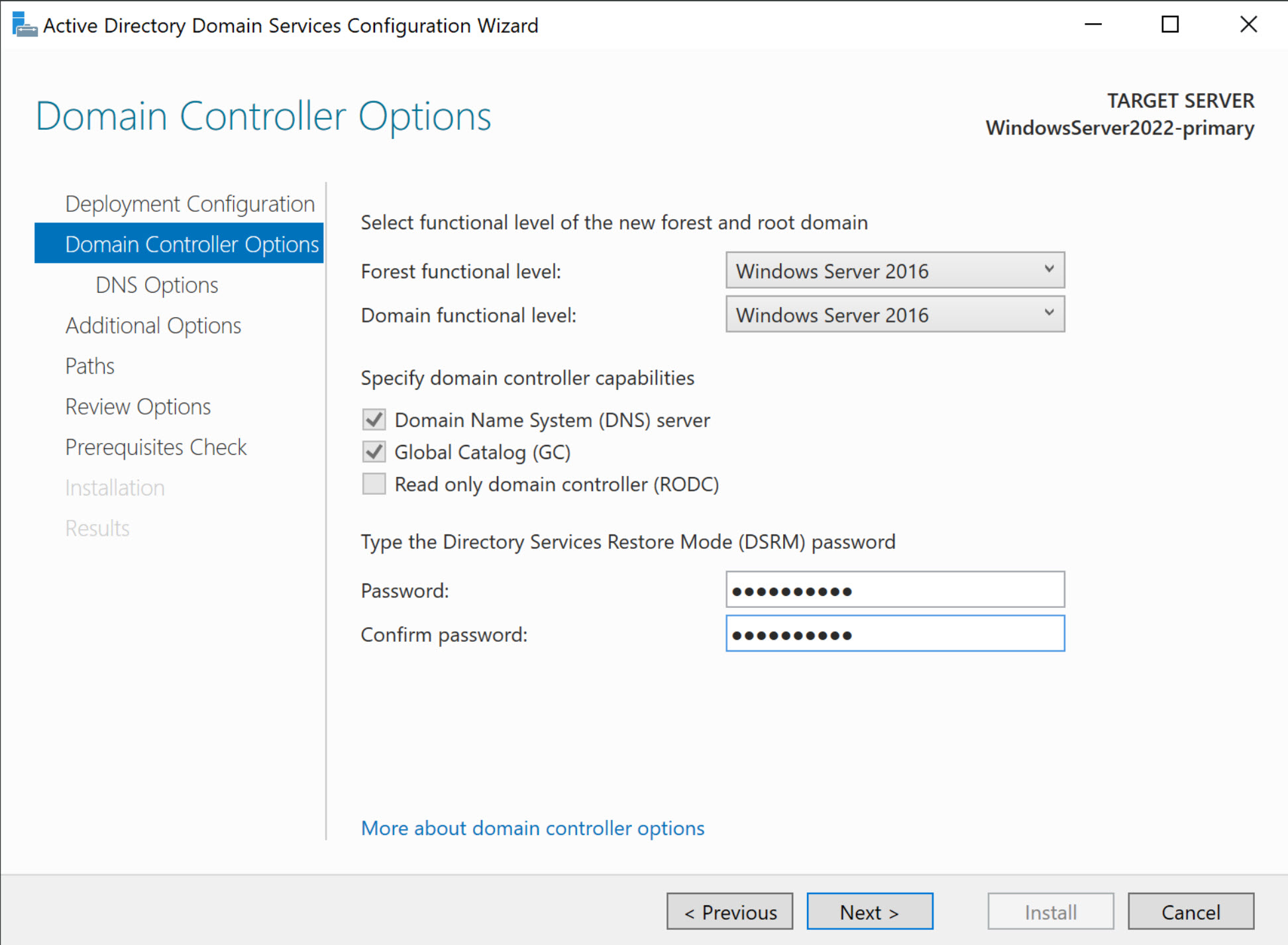The image size is (1288, 945).
Task: Open the Paths configuration step
Action: (x=89, y=366)
